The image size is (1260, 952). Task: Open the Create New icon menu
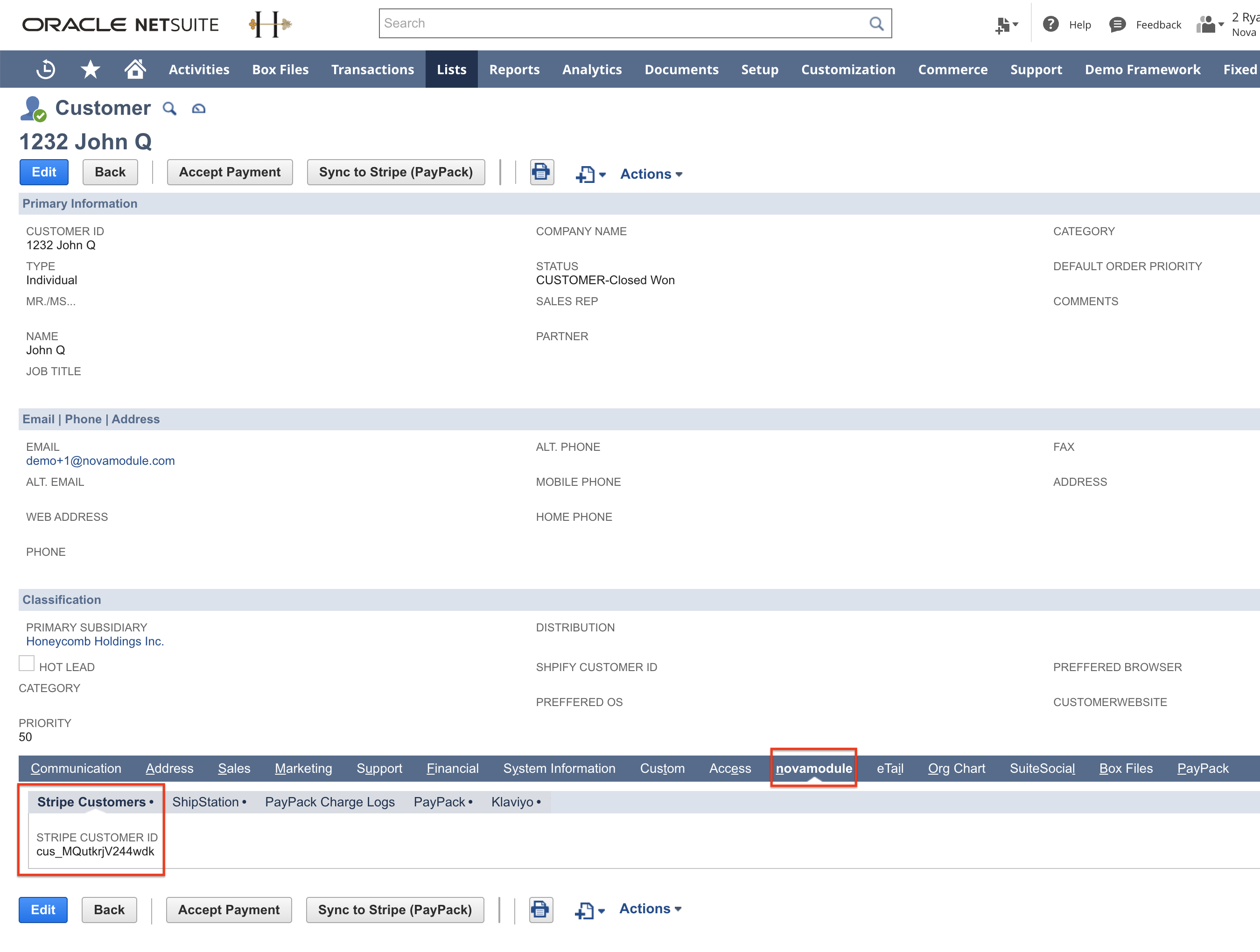[1007, 24]
